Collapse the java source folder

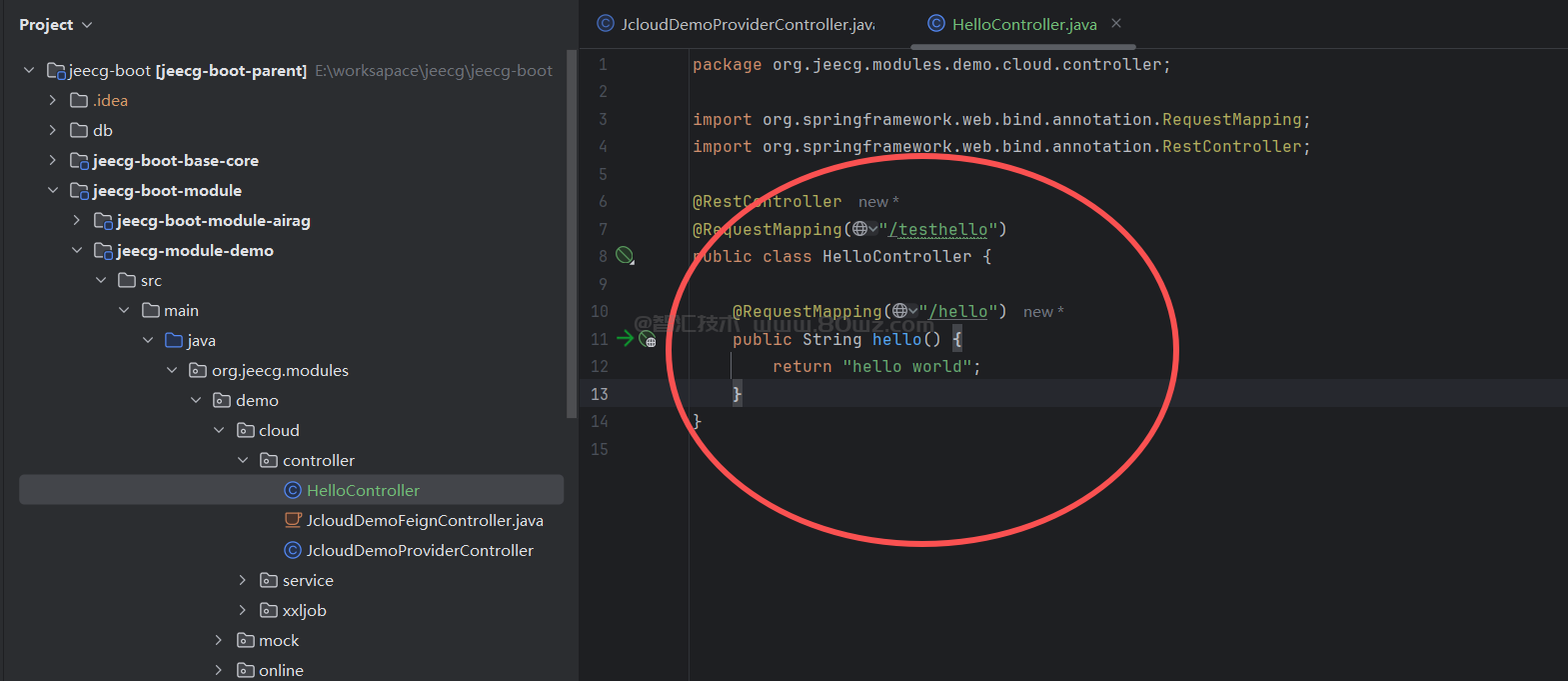coord(148,340)
